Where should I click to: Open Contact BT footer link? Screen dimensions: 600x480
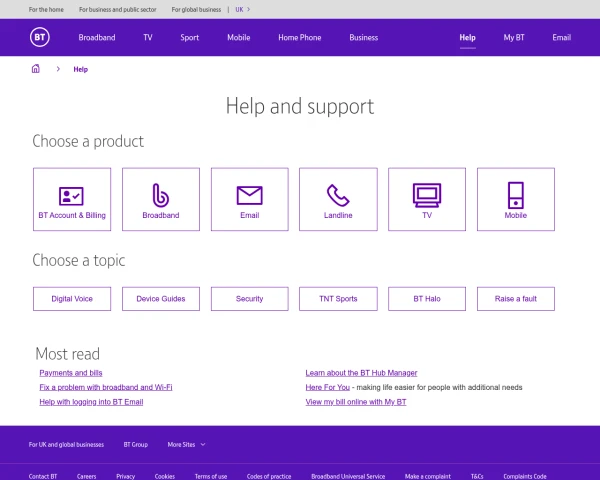[x=43, y=476]
